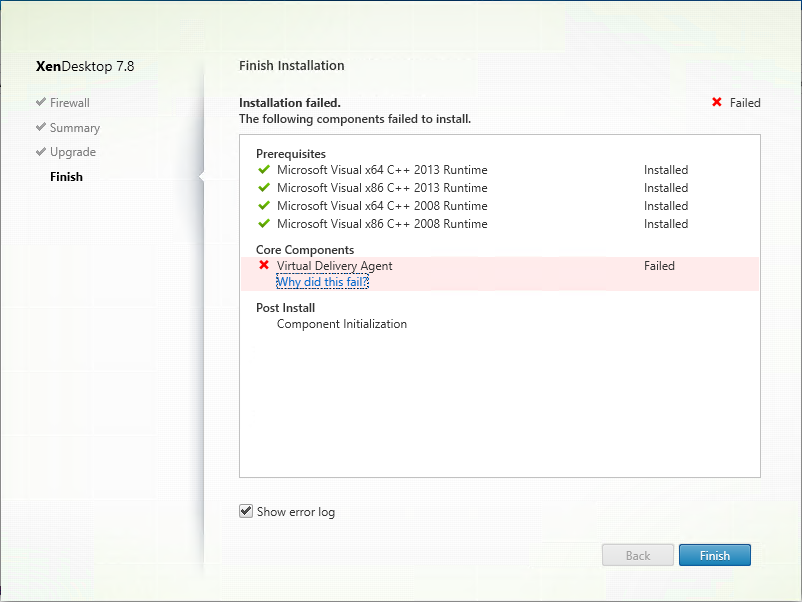Click the Back button
The height and width of the screenshot is (602, 802).
tap(638, 555)
